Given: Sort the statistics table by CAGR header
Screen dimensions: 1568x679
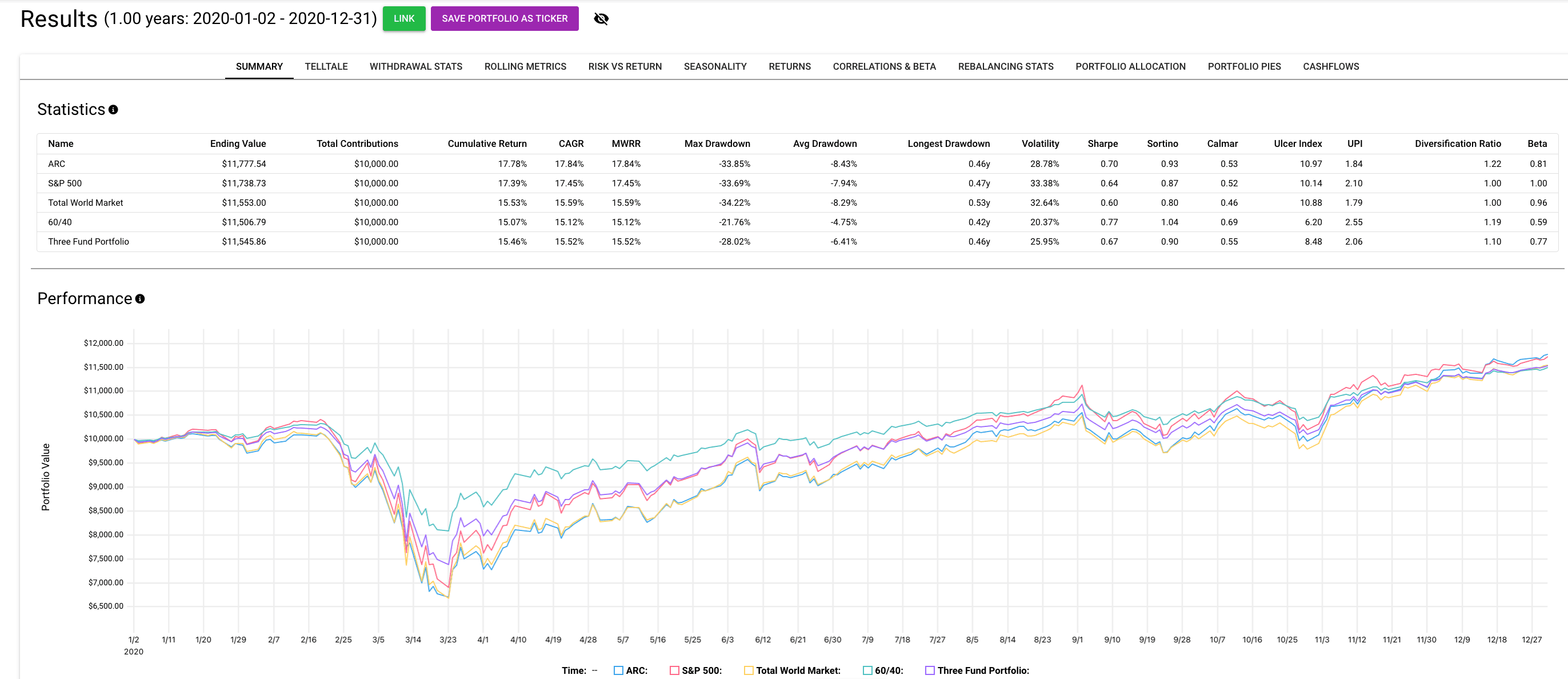Looking at the screenshot, I should (571, 143).
